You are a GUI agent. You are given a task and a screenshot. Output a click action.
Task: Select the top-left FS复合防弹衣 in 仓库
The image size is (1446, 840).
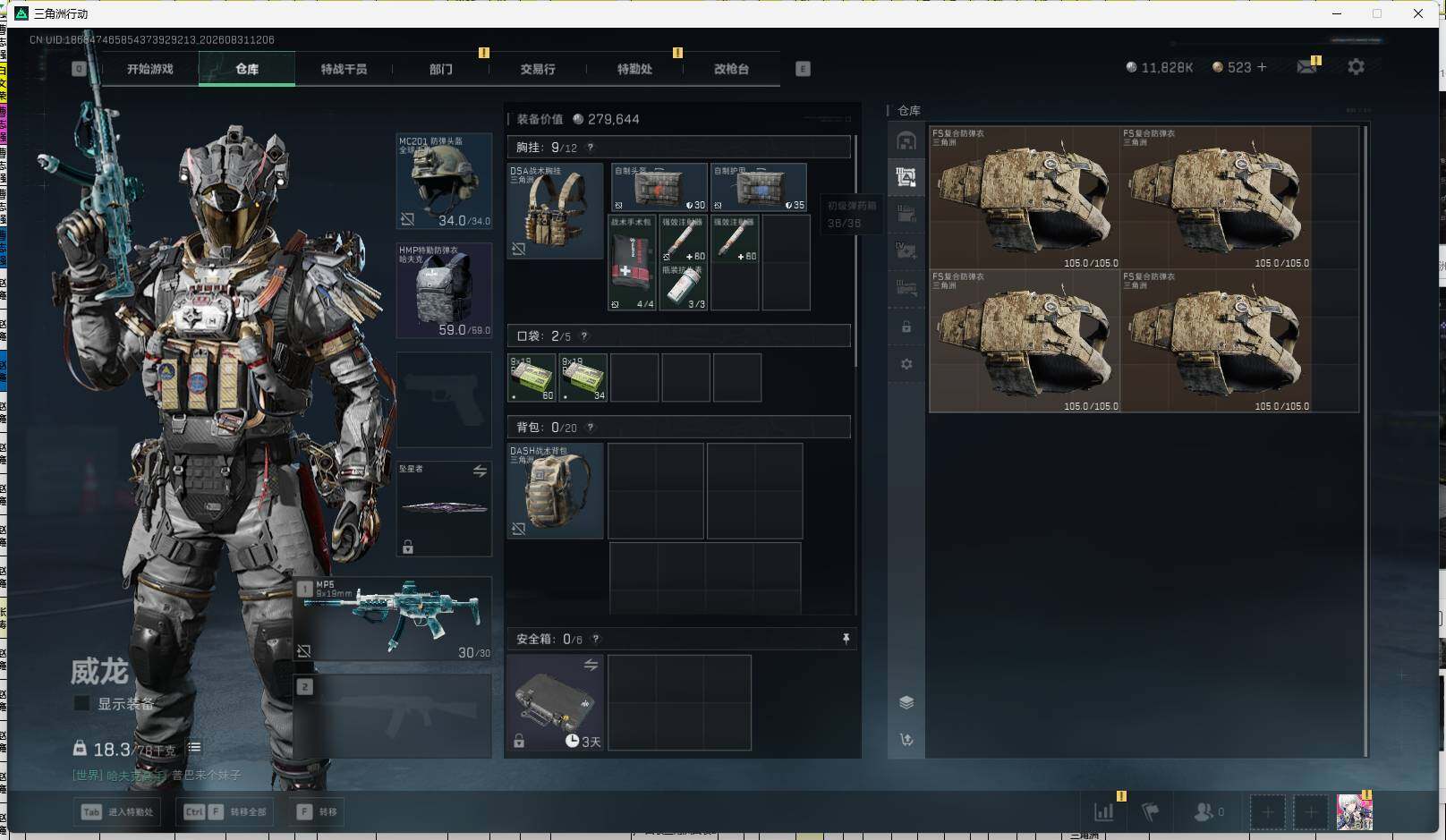1025,198
